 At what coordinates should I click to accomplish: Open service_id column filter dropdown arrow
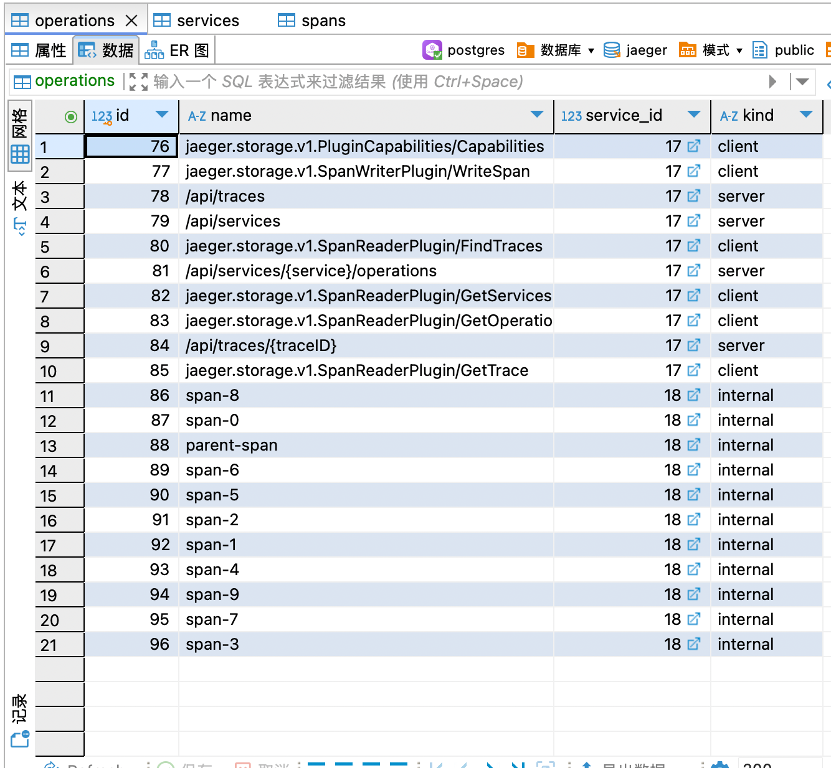[x=694, y=115]
